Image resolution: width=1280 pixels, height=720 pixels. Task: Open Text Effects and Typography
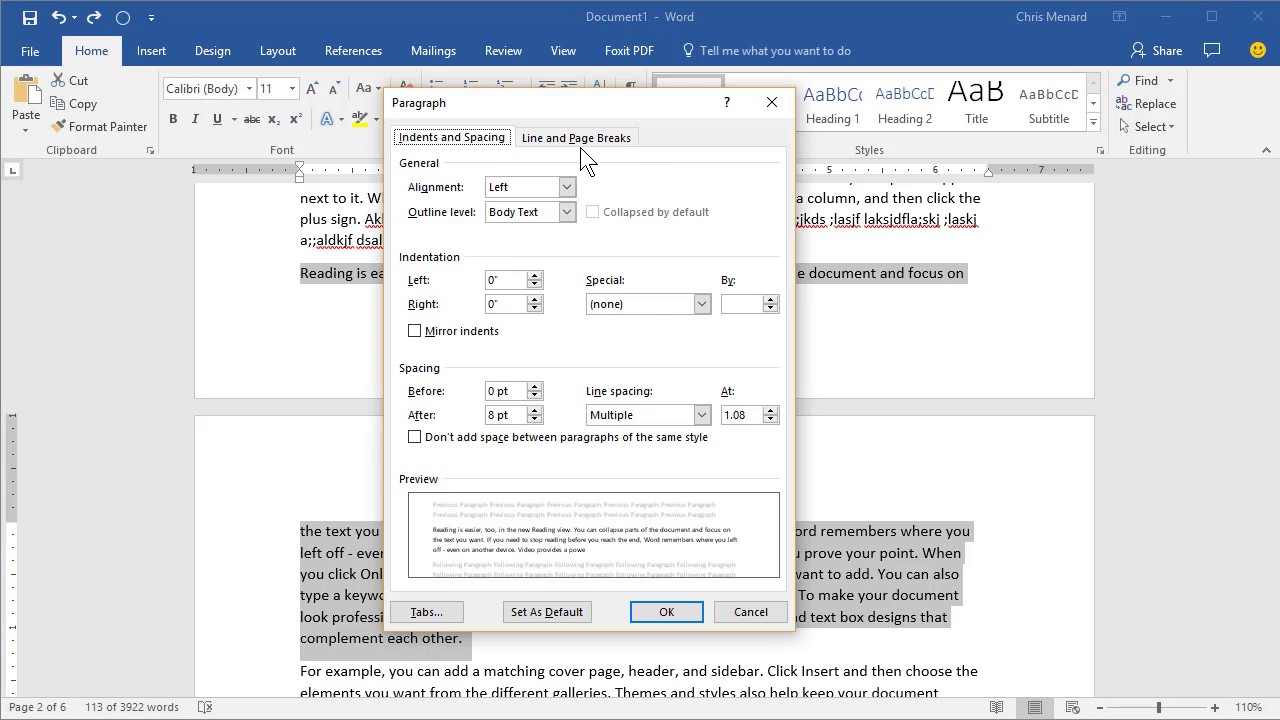click(328, 119)
